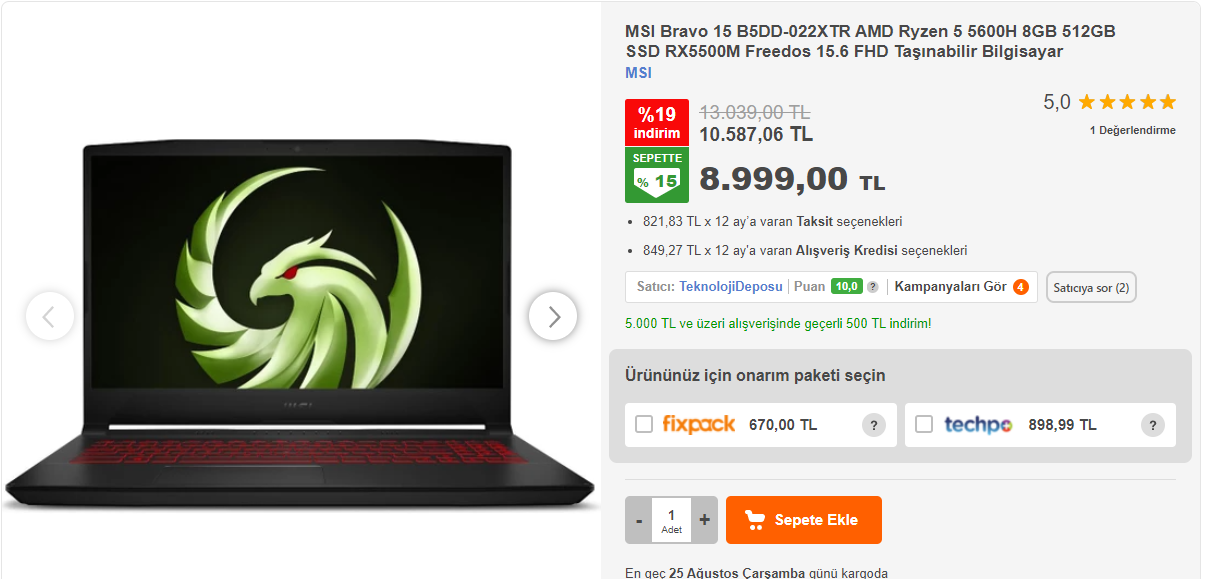Open the MSI brand link
Image resolution: width=1211 pixels, height=579 pixels.
coord(638,73)
